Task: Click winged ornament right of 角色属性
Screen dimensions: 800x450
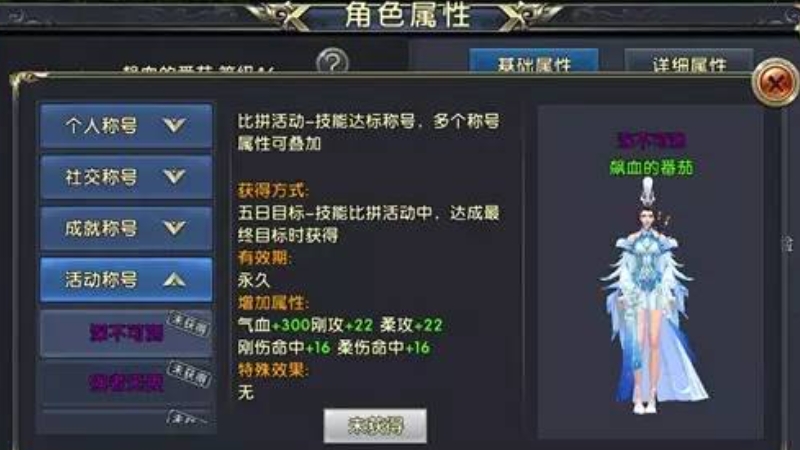Action: coord(530,15)
